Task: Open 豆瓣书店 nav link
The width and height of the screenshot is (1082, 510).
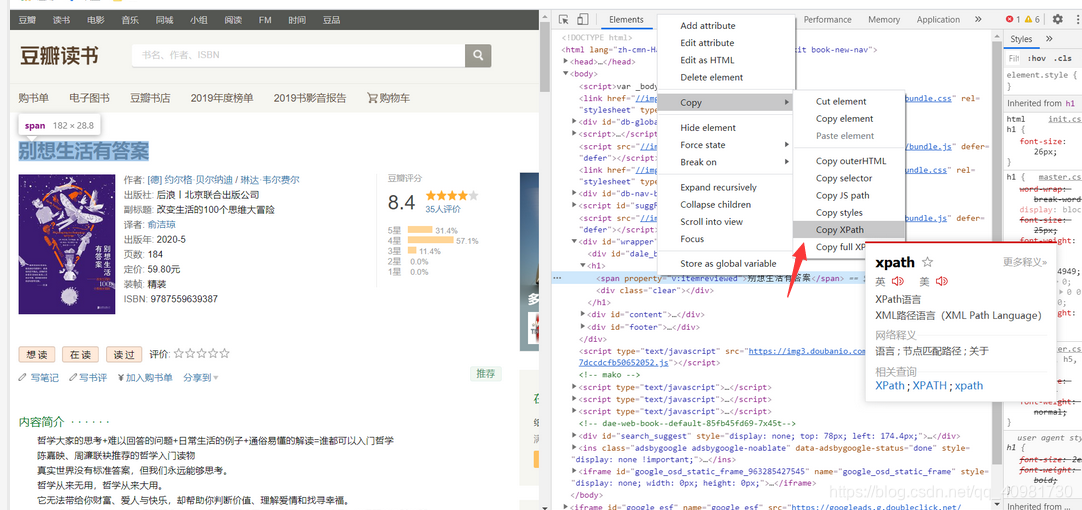Action: pyautogui.click(x=150, y=98)
